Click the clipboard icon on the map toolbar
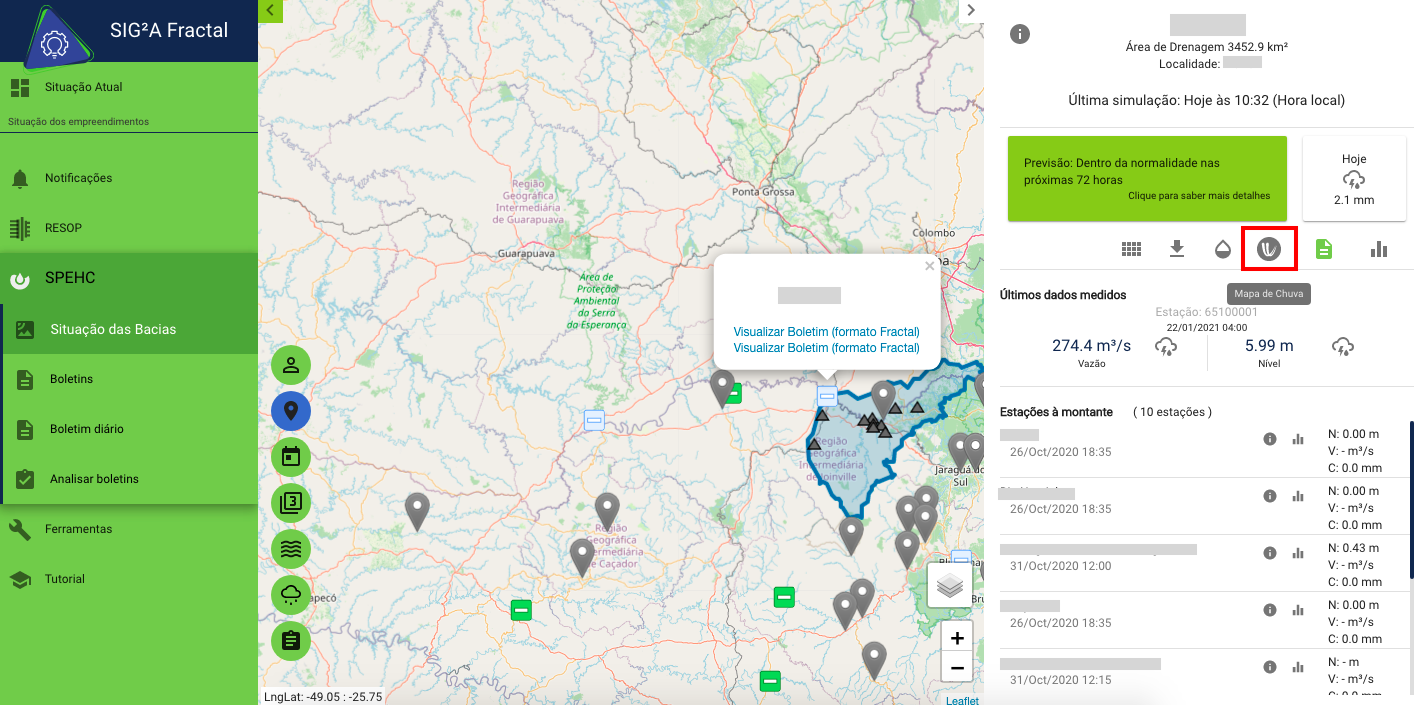The height and width of the screenshot is (705, 1425). pyautogui.click(x=291, y=640)
